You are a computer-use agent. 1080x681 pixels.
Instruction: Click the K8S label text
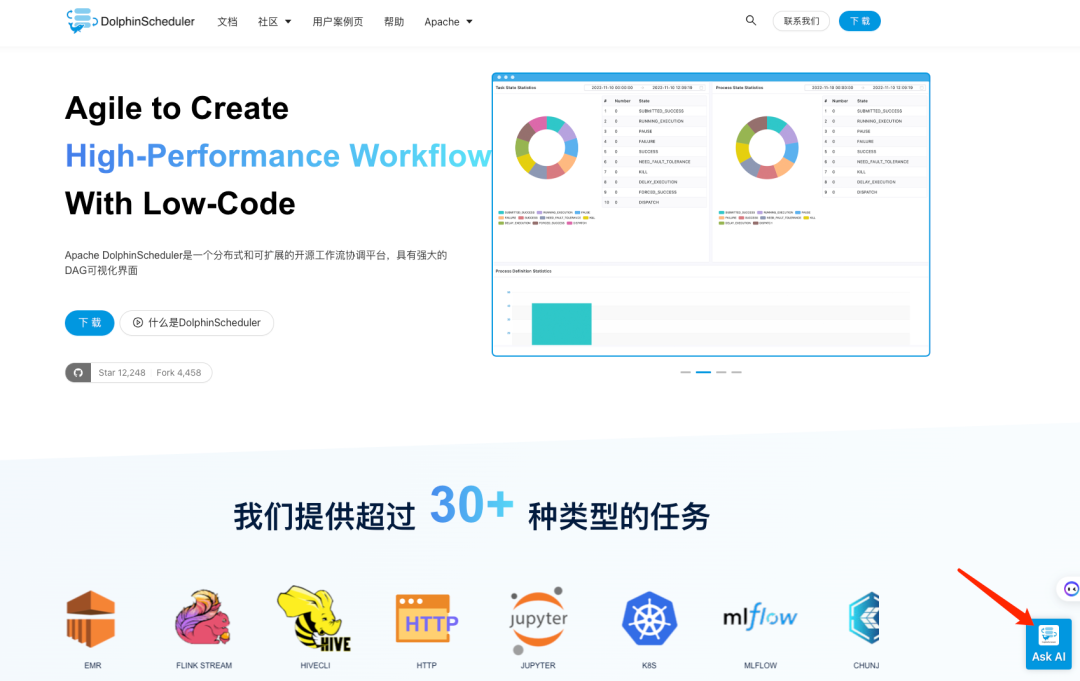(x=649, y=665)
